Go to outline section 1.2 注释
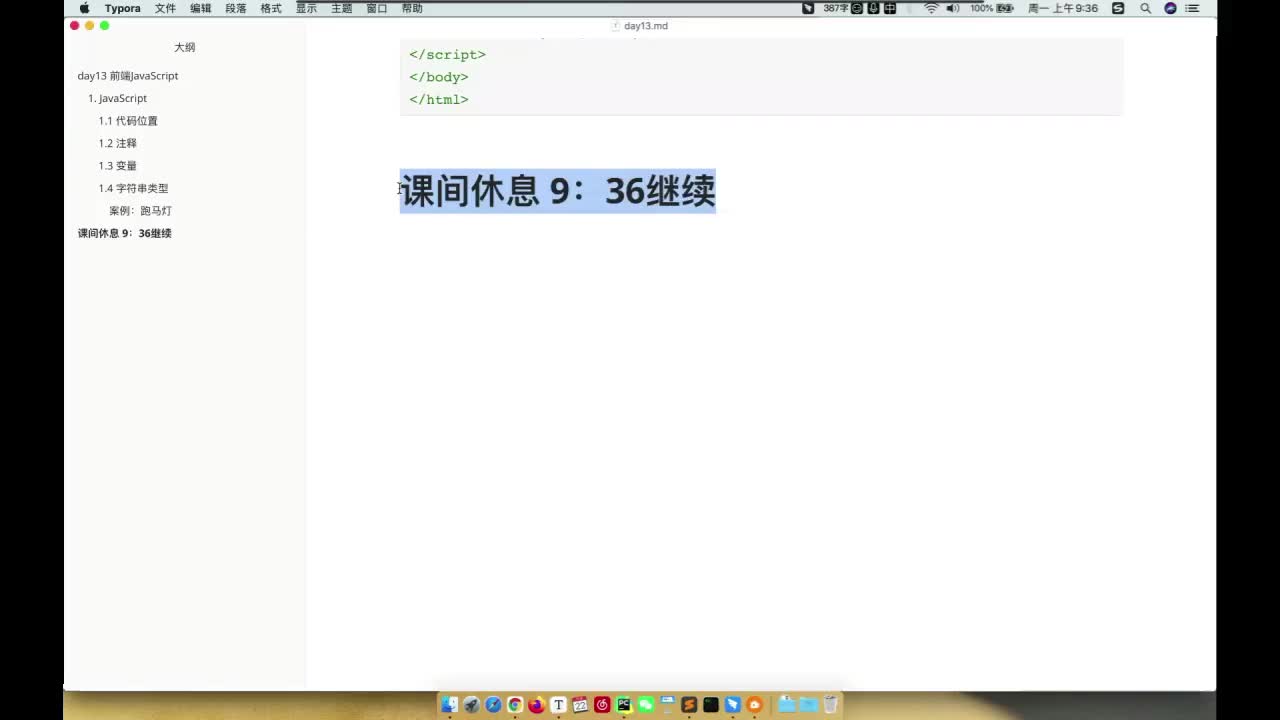Viewport: 1280px width, 720px height. coord(118,143)
